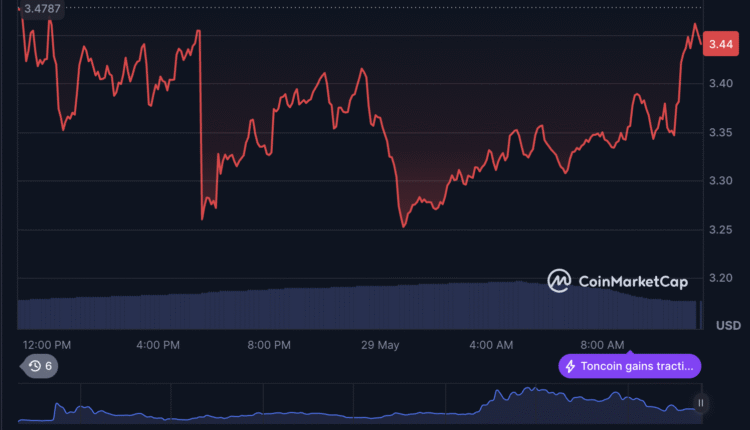Click the red 3.44 current price label

pyautogui.click(x=720, y=44)
